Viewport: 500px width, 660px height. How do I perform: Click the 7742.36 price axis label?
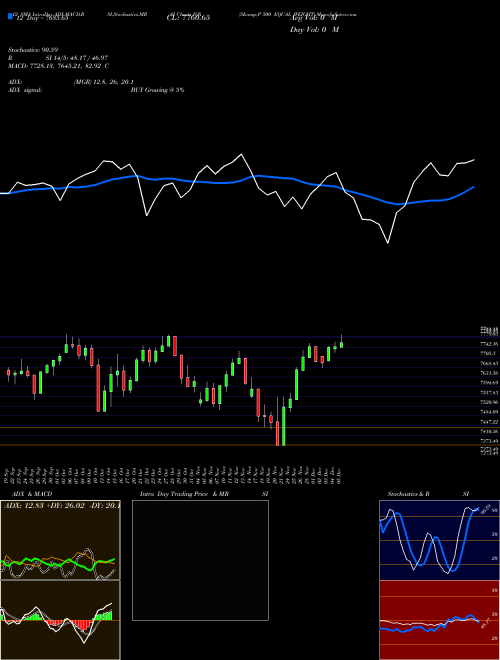(489, 344)
